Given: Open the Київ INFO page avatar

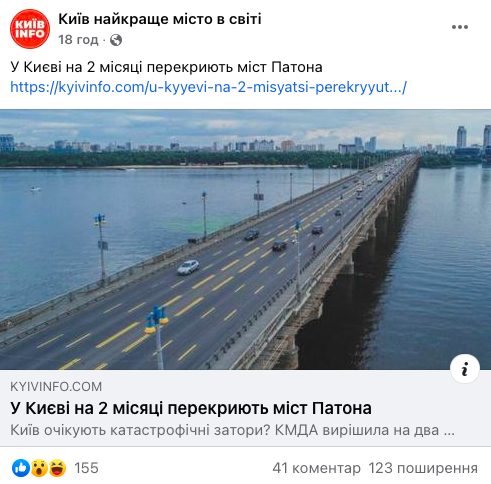Looking at the screenshot, I should [x=30, y=29].
